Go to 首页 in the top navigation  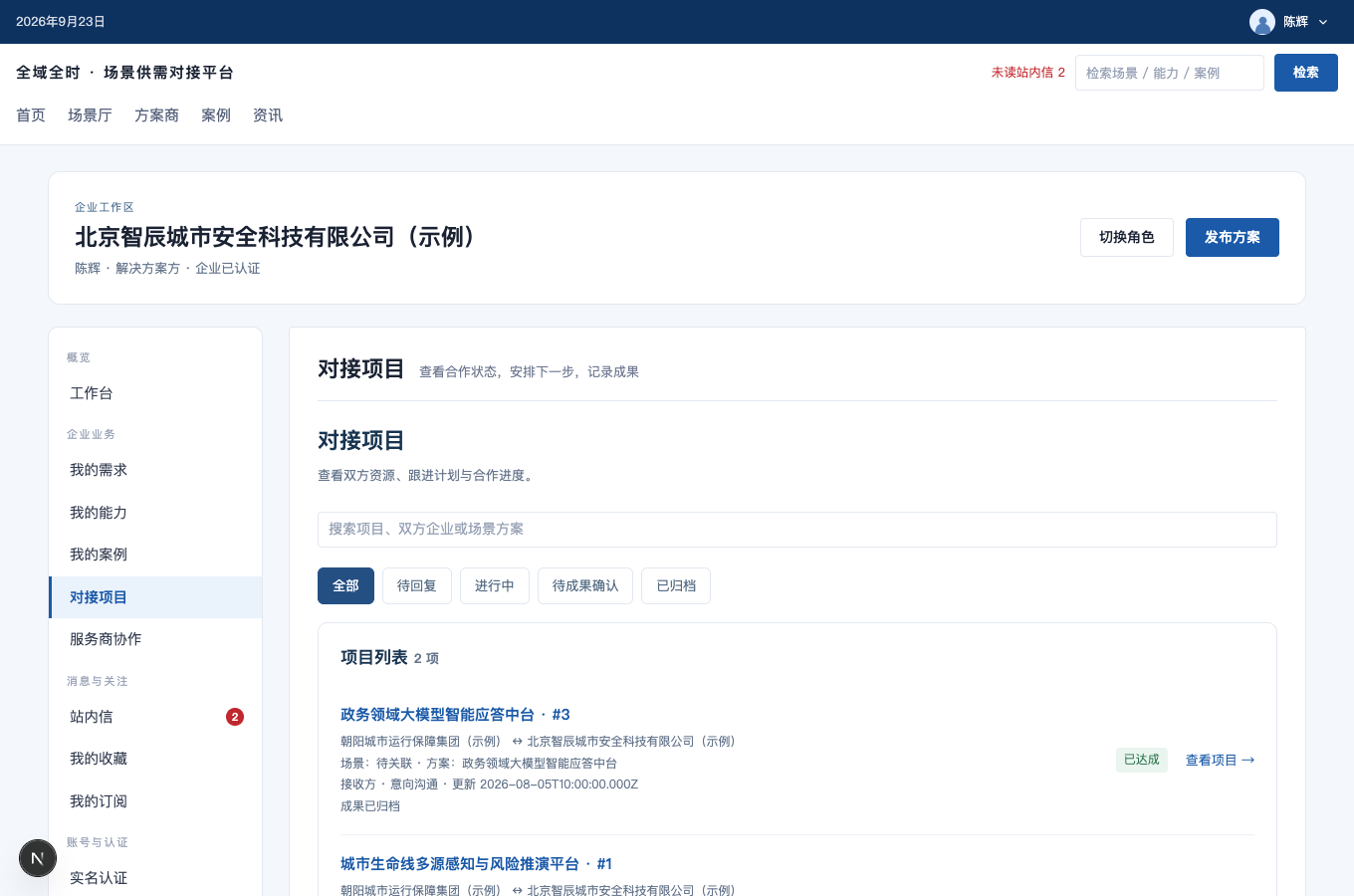click(x=31, y=115)
